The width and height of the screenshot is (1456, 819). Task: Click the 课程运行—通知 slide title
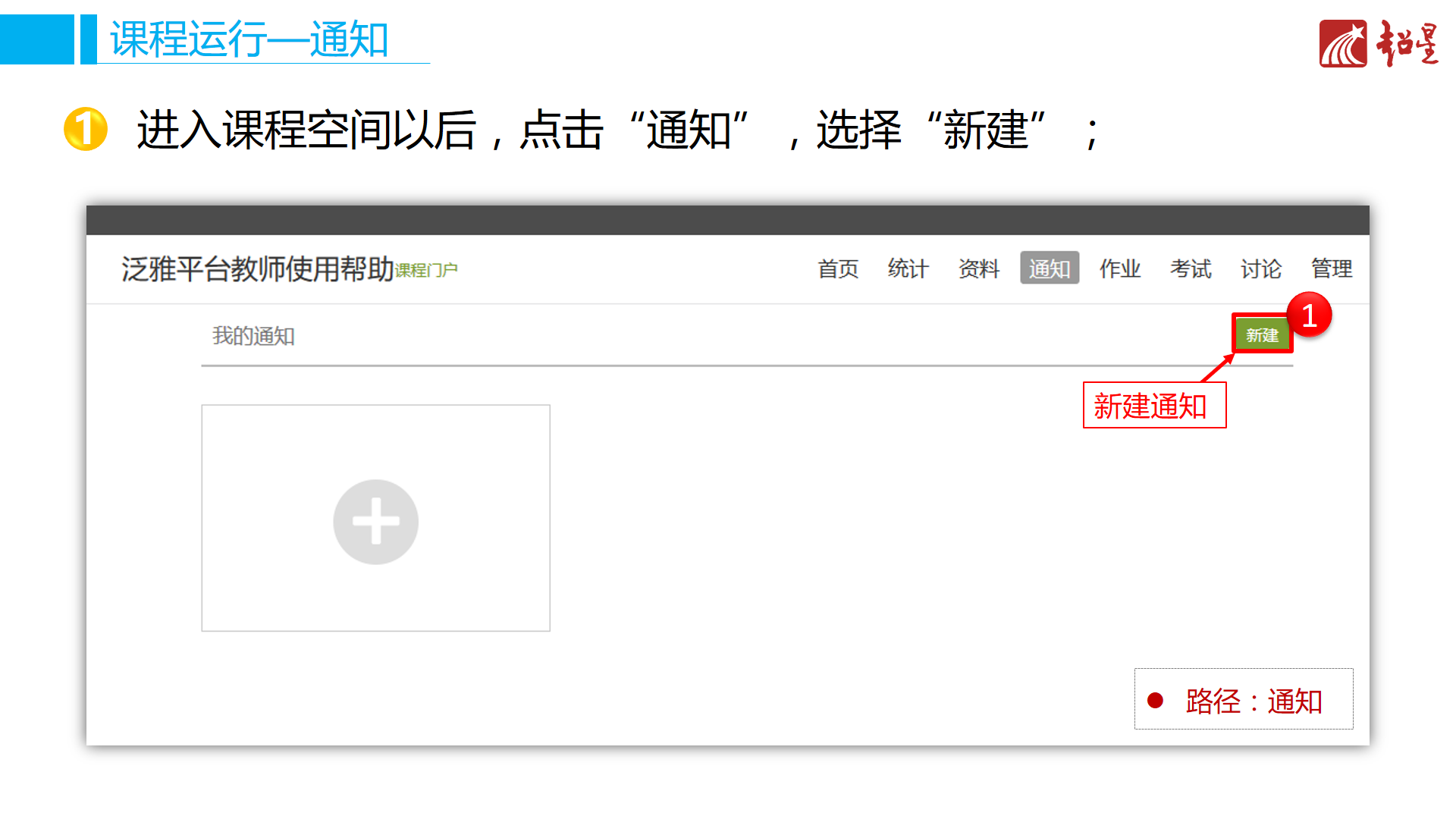pos(249,39)
